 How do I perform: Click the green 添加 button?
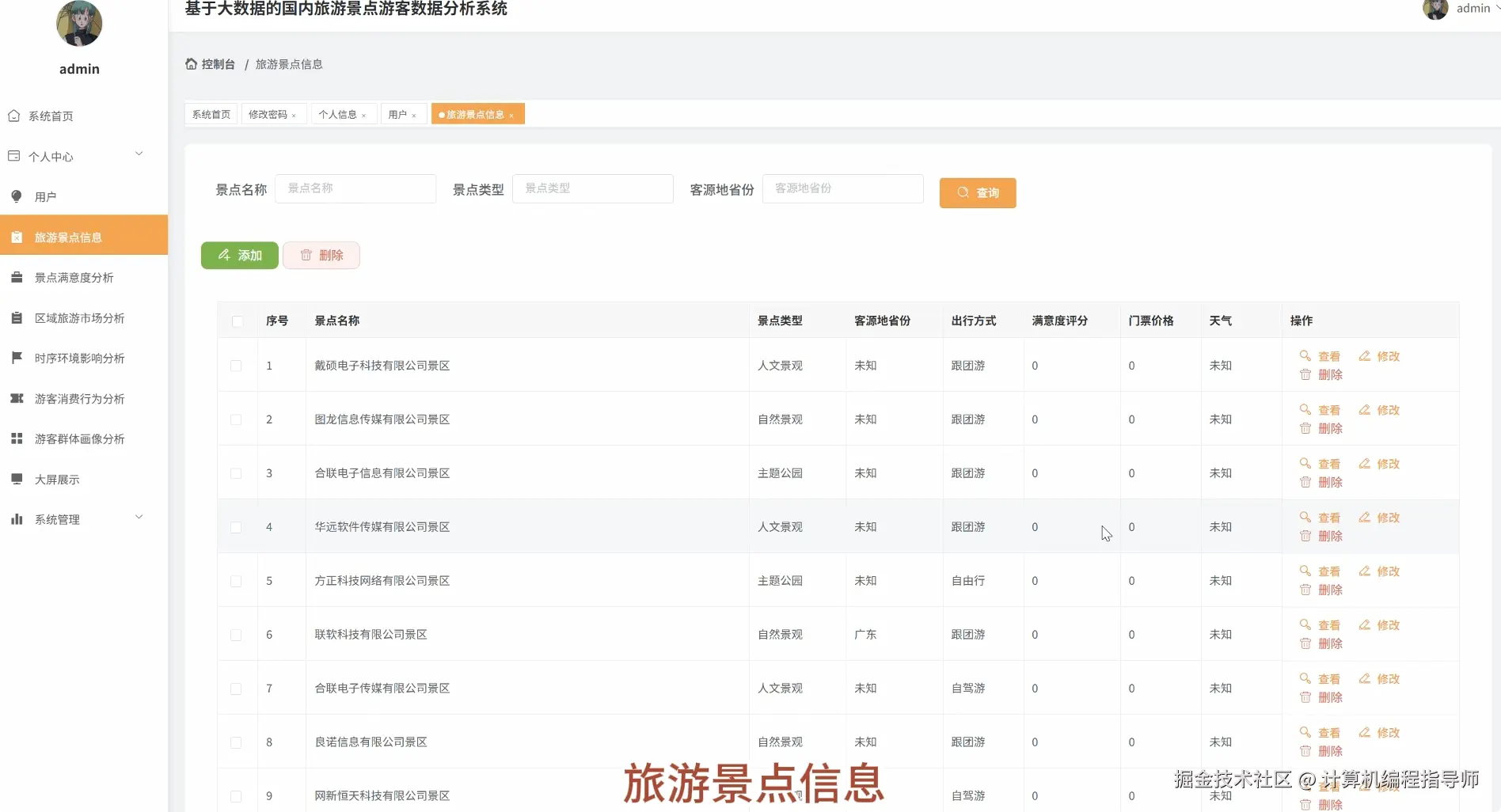click(x=240, y=255)
